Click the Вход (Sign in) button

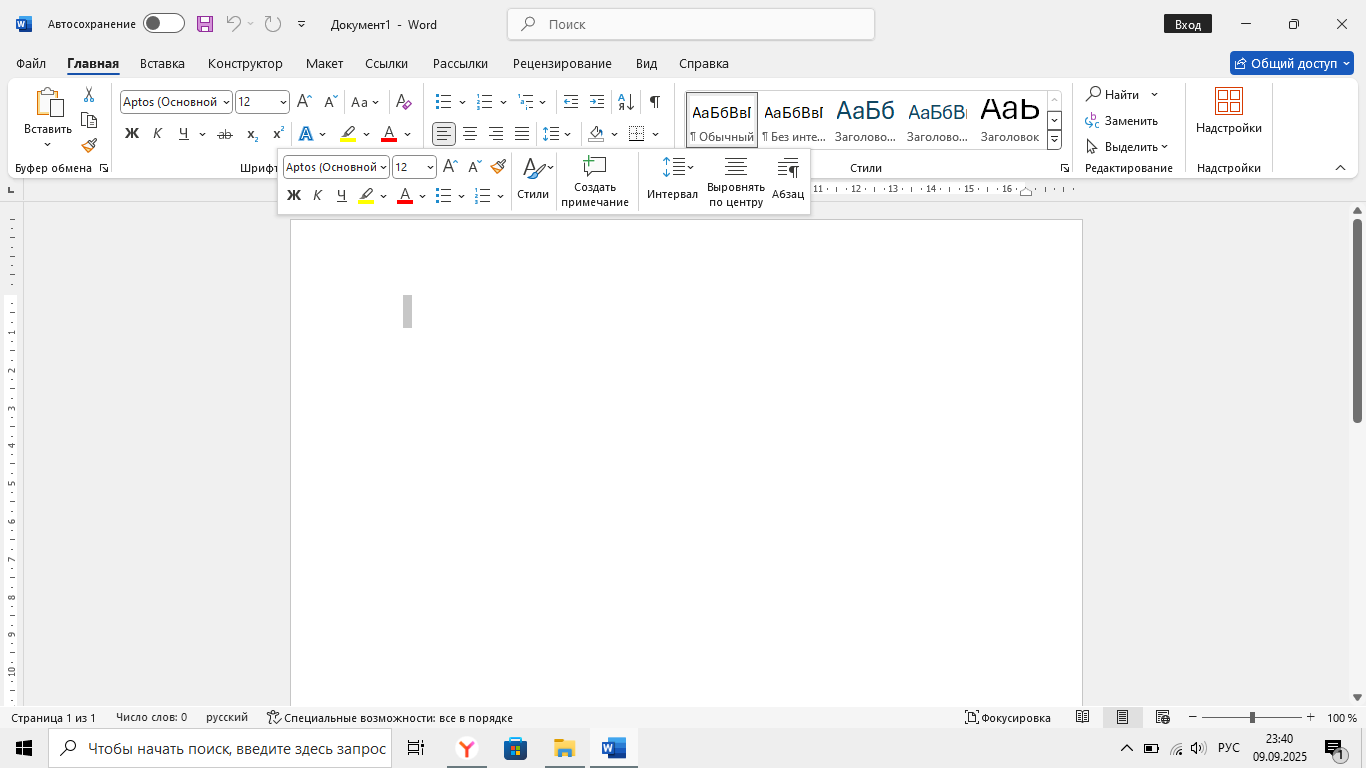[1188, 24]
